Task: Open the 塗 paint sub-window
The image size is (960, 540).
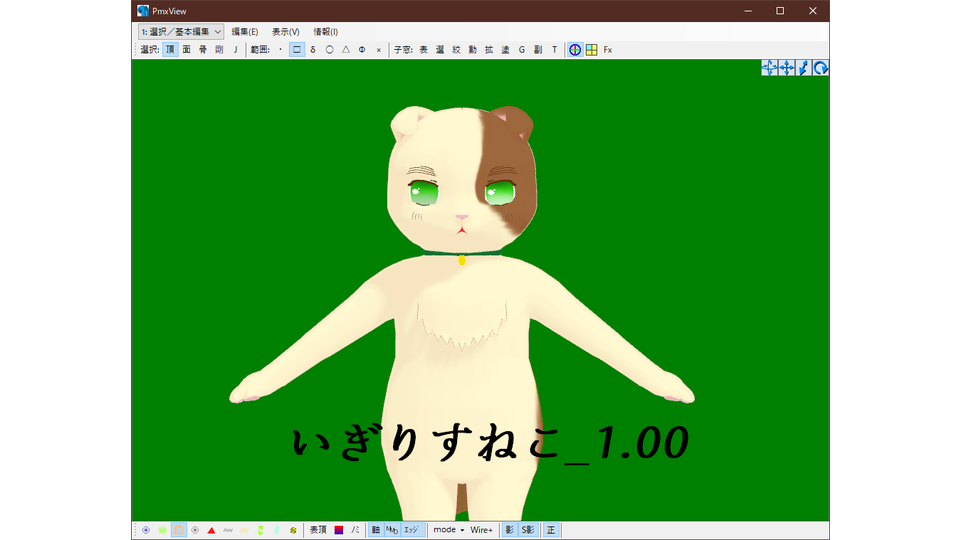Action: pos(505,50)
